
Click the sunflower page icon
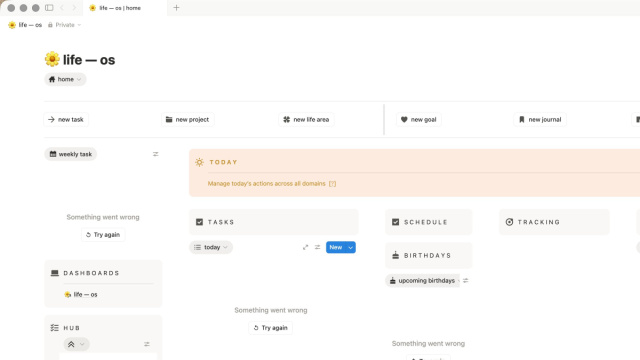[52, 59]
